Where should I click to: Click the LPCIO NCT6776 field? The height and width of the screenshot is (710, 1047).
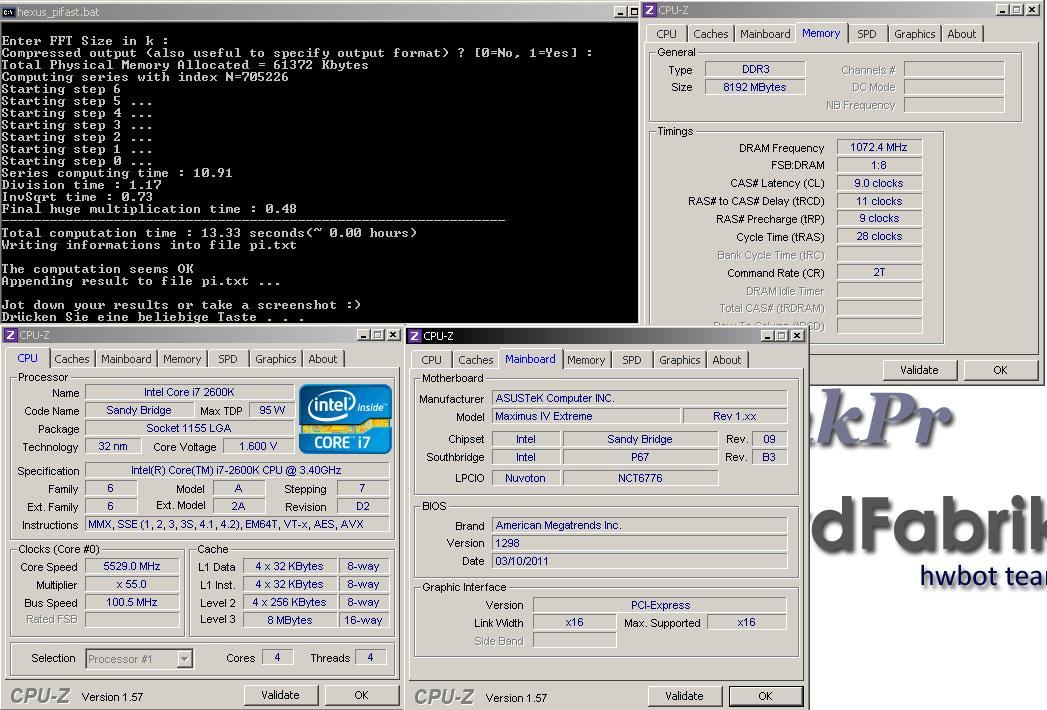(640, 478)
